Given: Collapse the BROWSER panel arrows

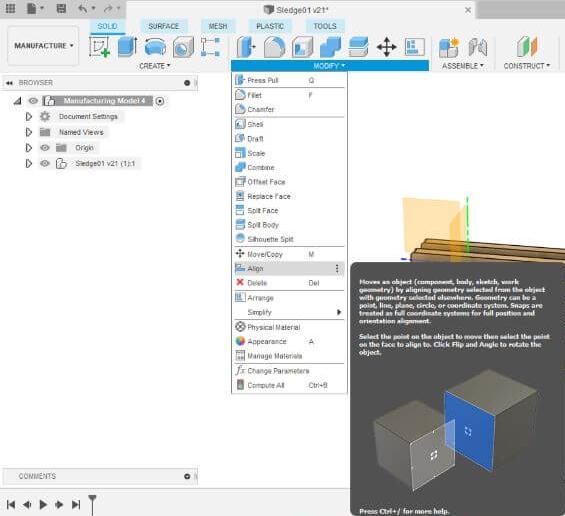Looking at the screenshot, I should [x=9, y=83].
